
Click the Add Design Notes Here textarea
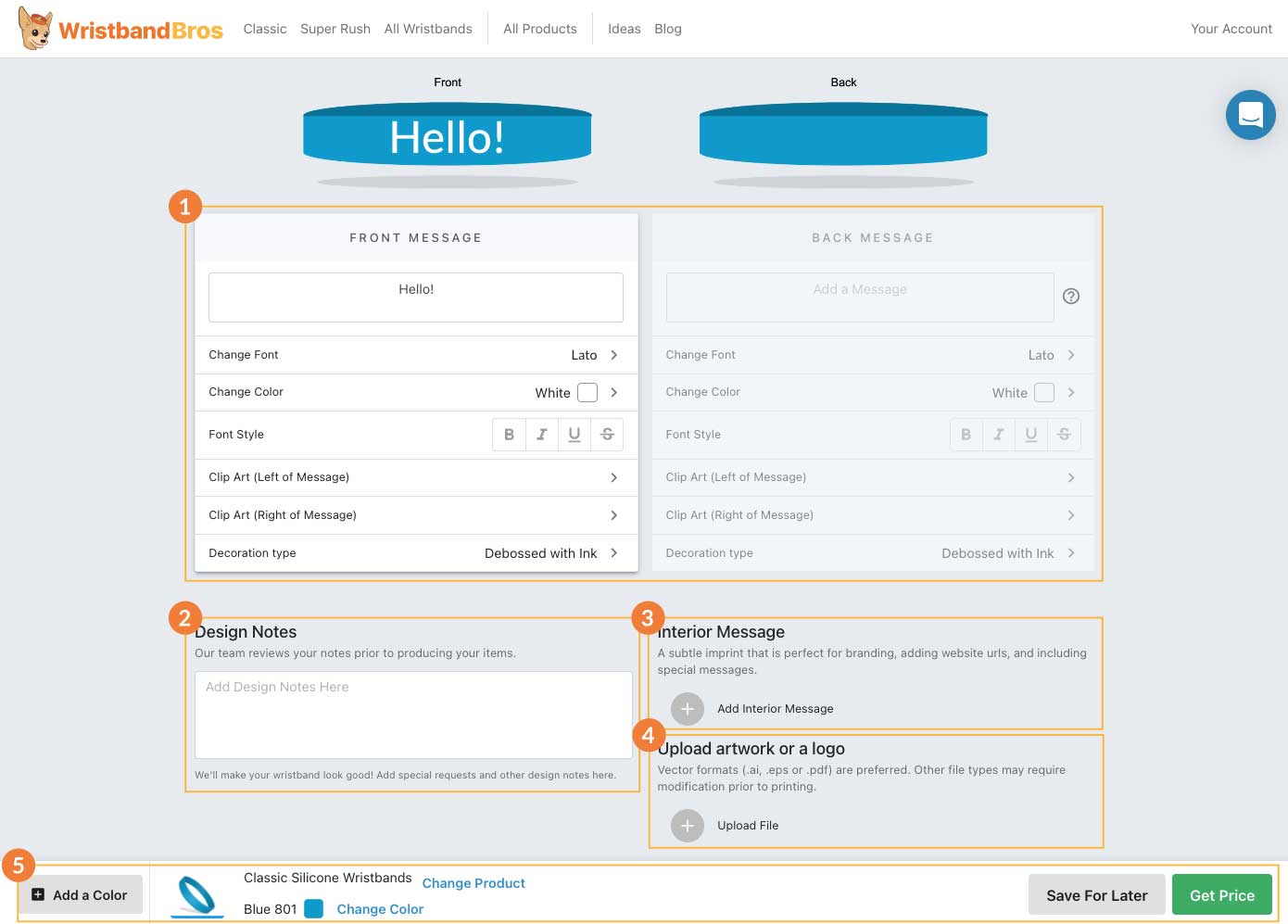pos(413,715)
